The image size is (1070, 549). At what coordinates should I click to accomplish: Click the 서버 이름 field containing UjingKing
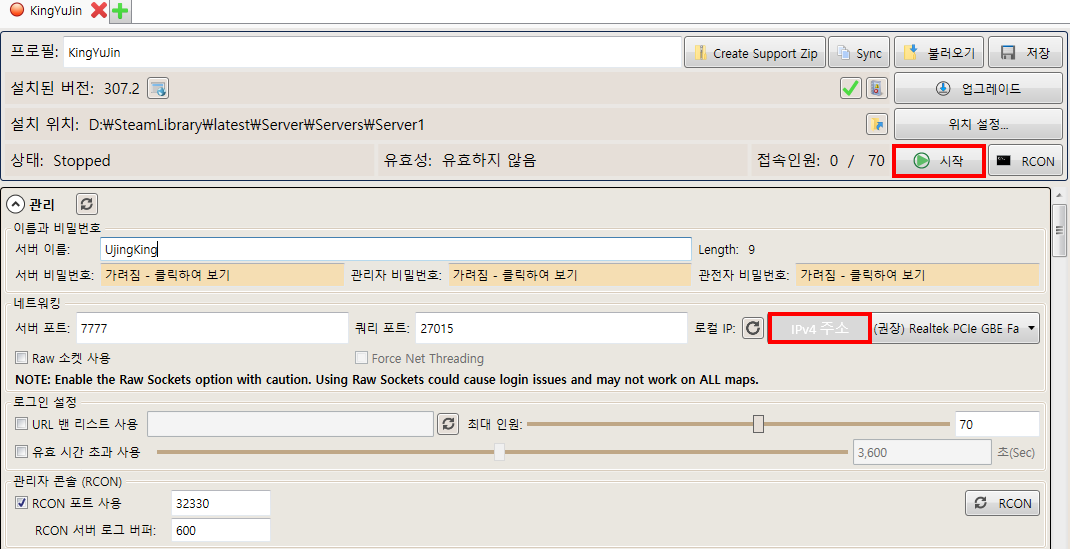coord(396,250)
